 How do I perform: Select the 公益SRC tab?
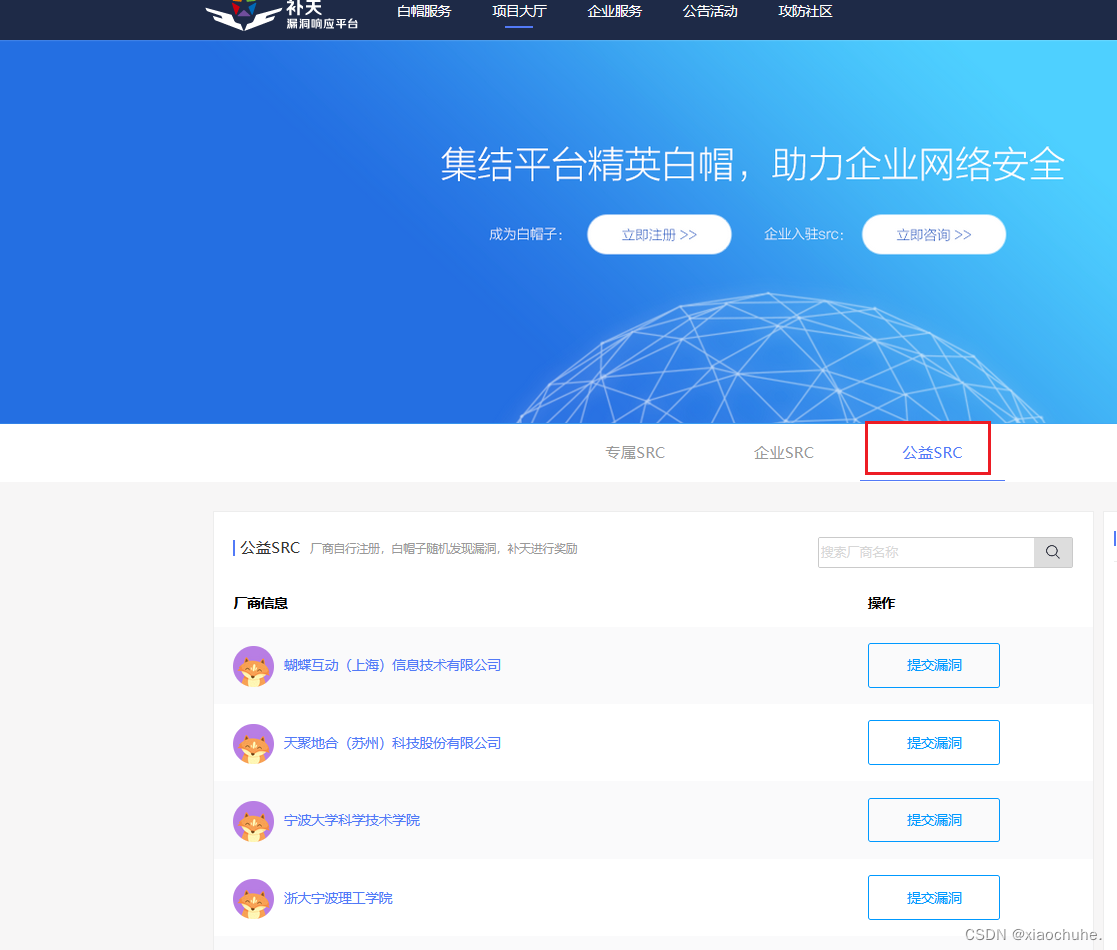[932, 452]
